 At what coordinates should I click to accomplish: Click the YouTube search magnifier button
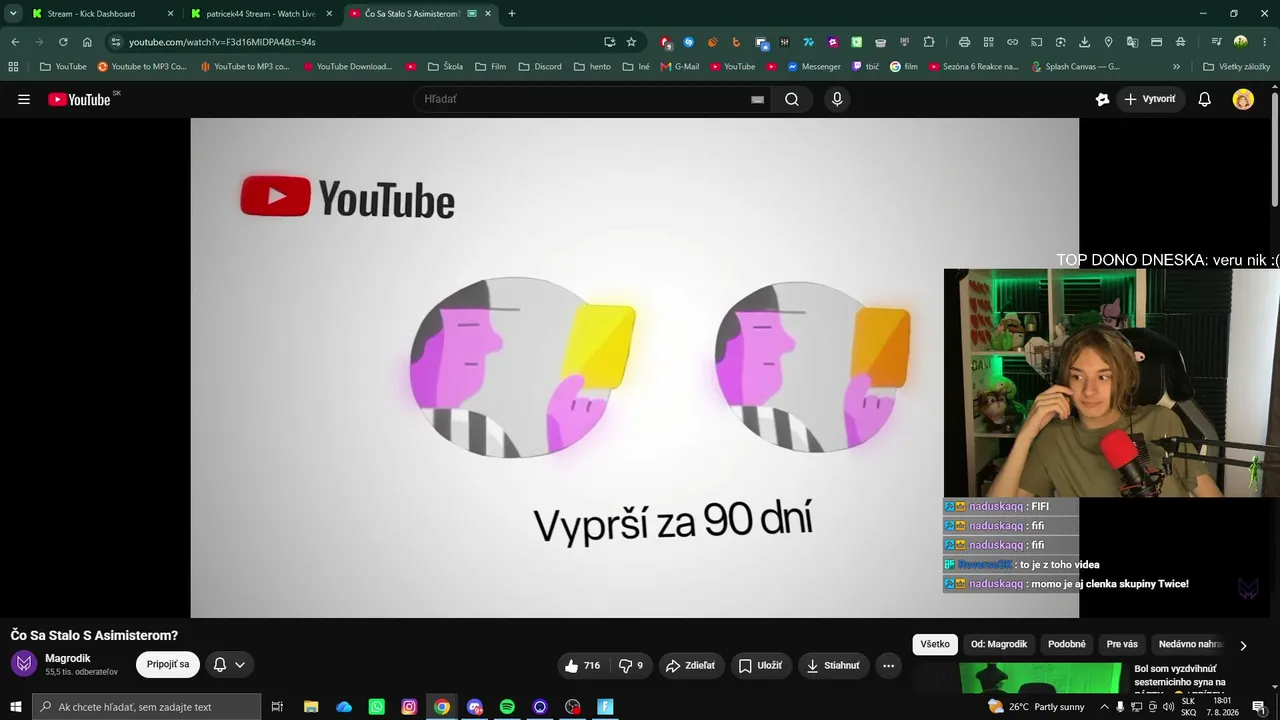(792, 99)
